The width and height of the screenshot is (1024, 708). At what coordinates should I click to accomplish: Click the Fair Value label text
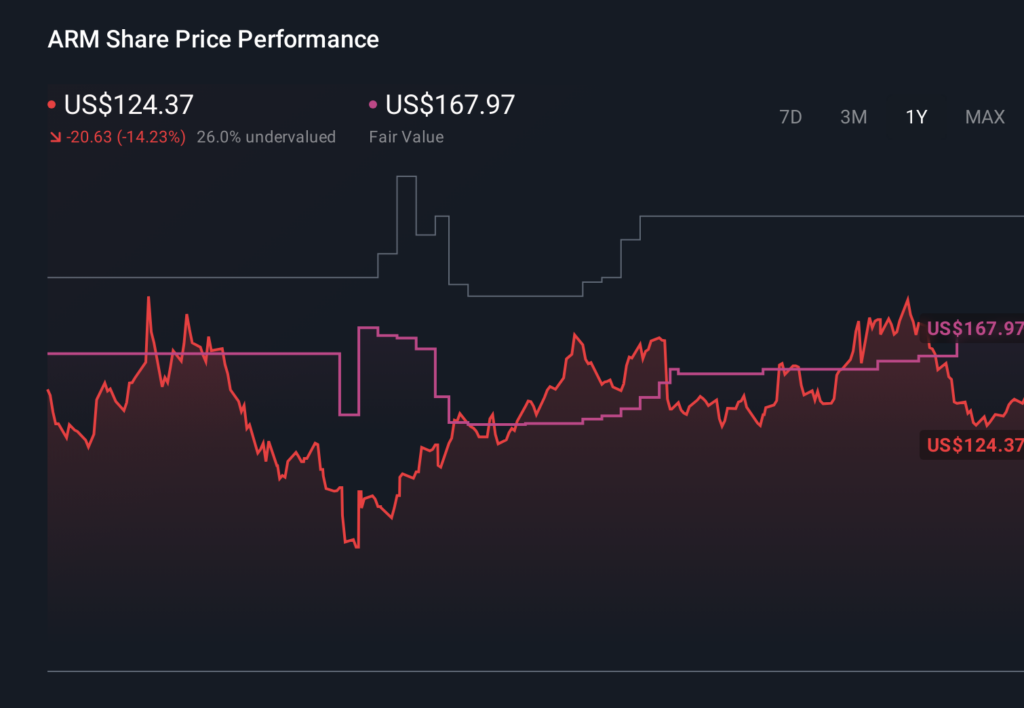point(406,137)
